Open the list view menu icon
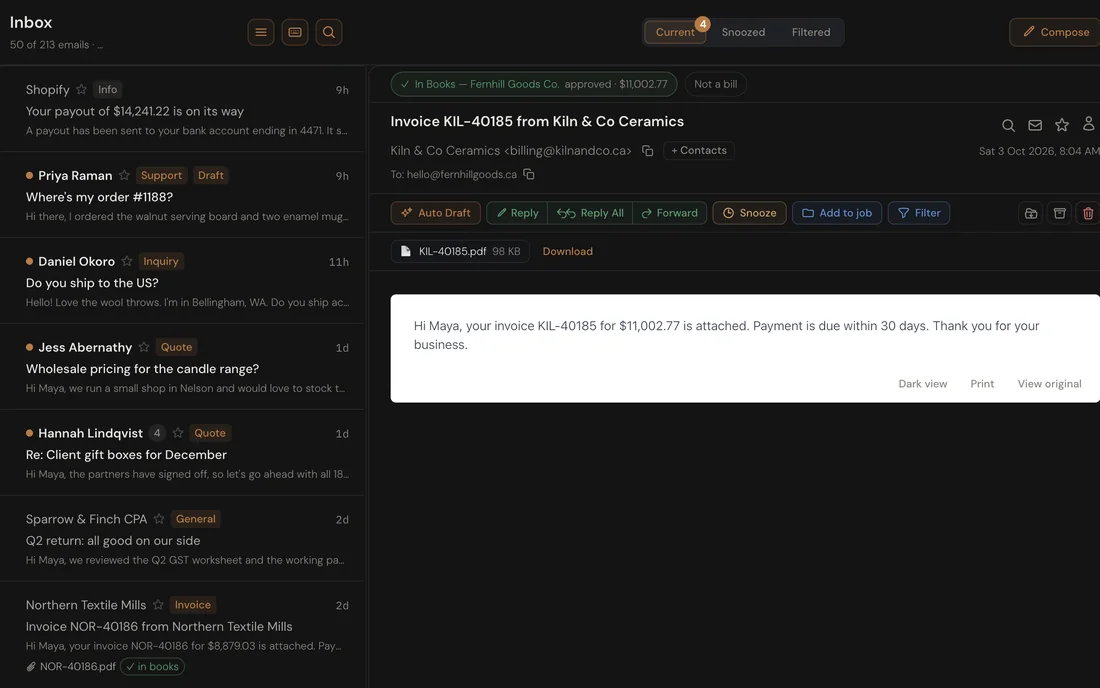 point(260,32)
